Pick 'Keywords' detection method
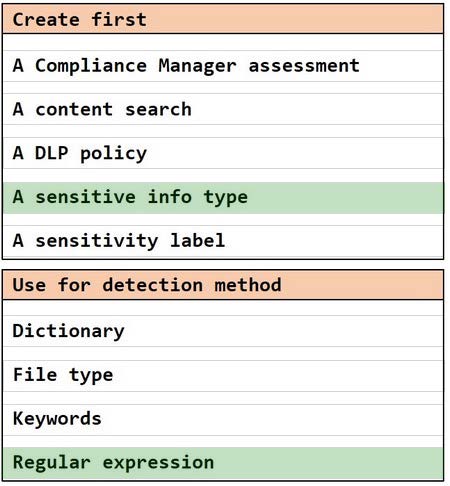The width and height of the screenshot is (450, 486). click(223, 419)
